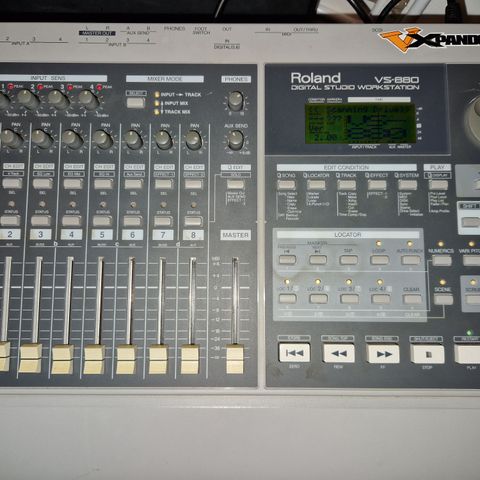The height and width of the screenshot is (480, 480).
Task: Push the PLAY DISPLAY button
Action: (x=438, y=185)
